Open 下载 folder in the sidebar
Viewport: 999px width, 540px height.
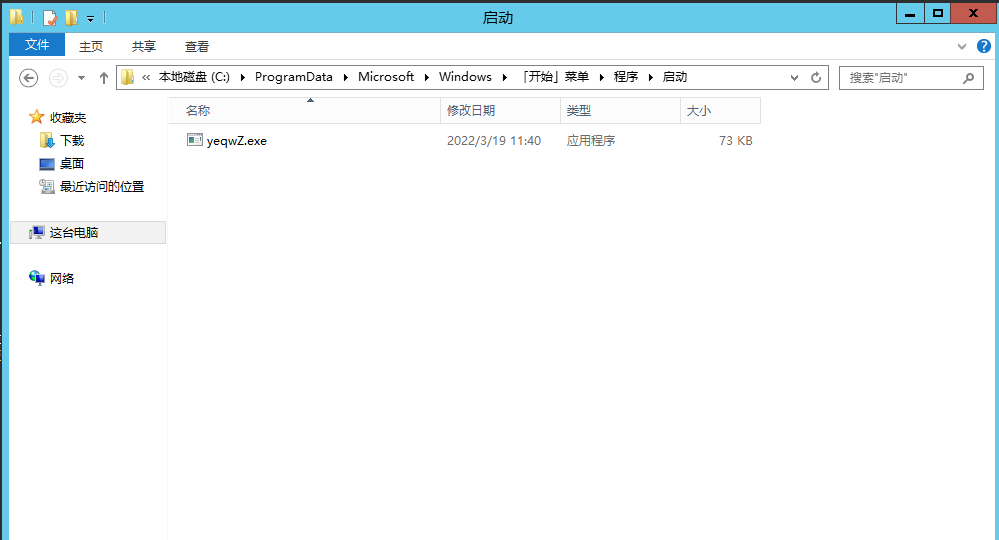tap(72, 141)
